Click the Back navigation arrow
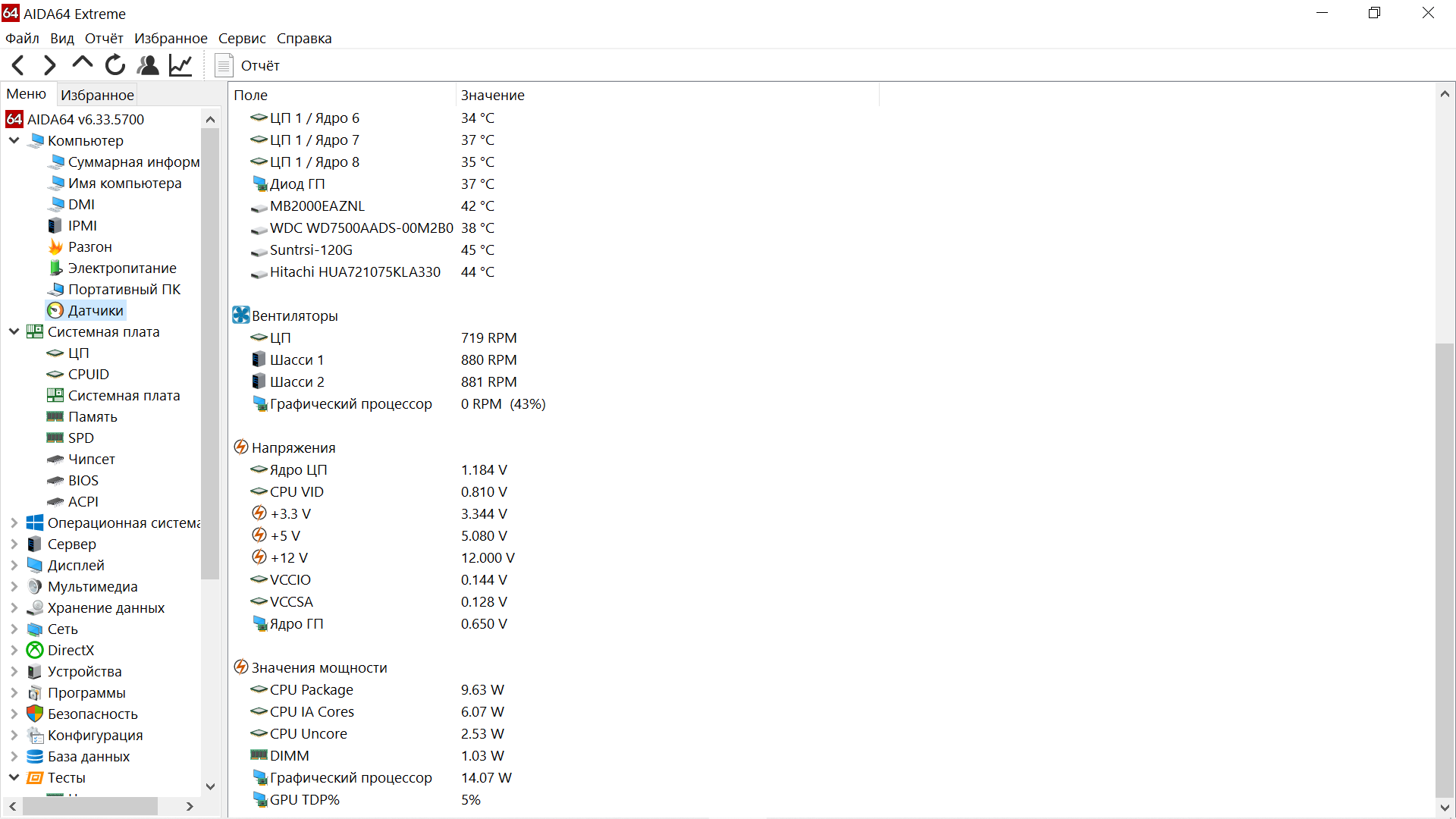Screen dimensions: 1456x819 click(x=19, y=66)
